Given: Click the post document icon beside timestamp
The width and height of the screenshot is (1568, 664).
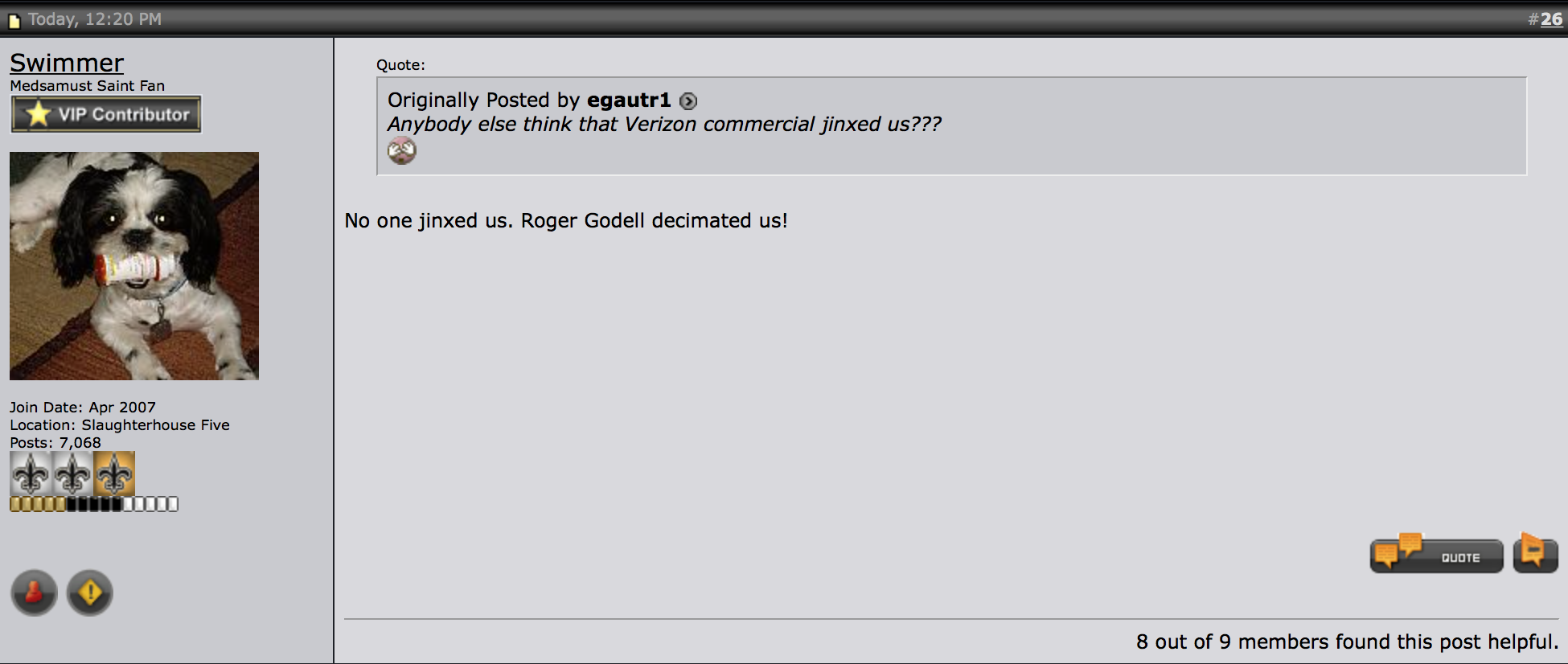Looking at the screenshot, I should coord(14,21).
